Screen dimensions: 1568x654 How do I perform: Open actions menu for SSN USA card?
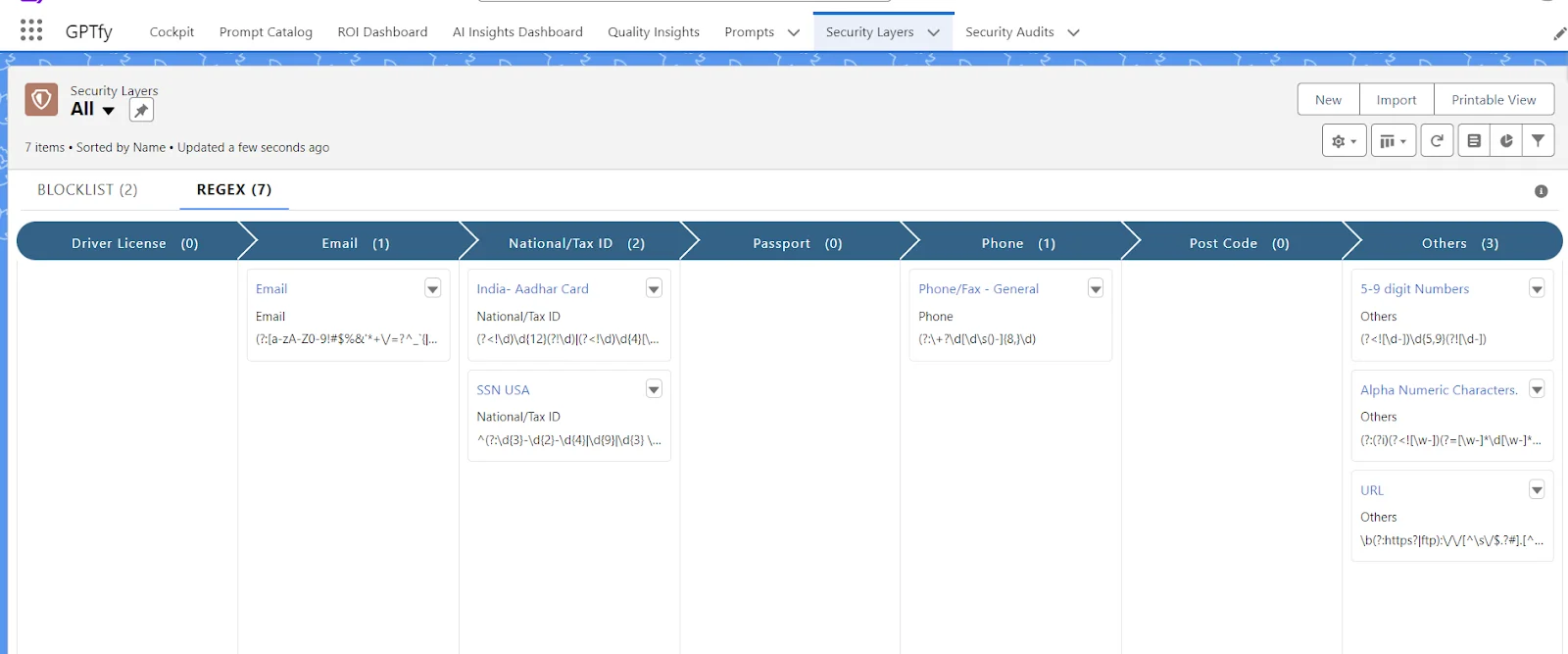654,389
